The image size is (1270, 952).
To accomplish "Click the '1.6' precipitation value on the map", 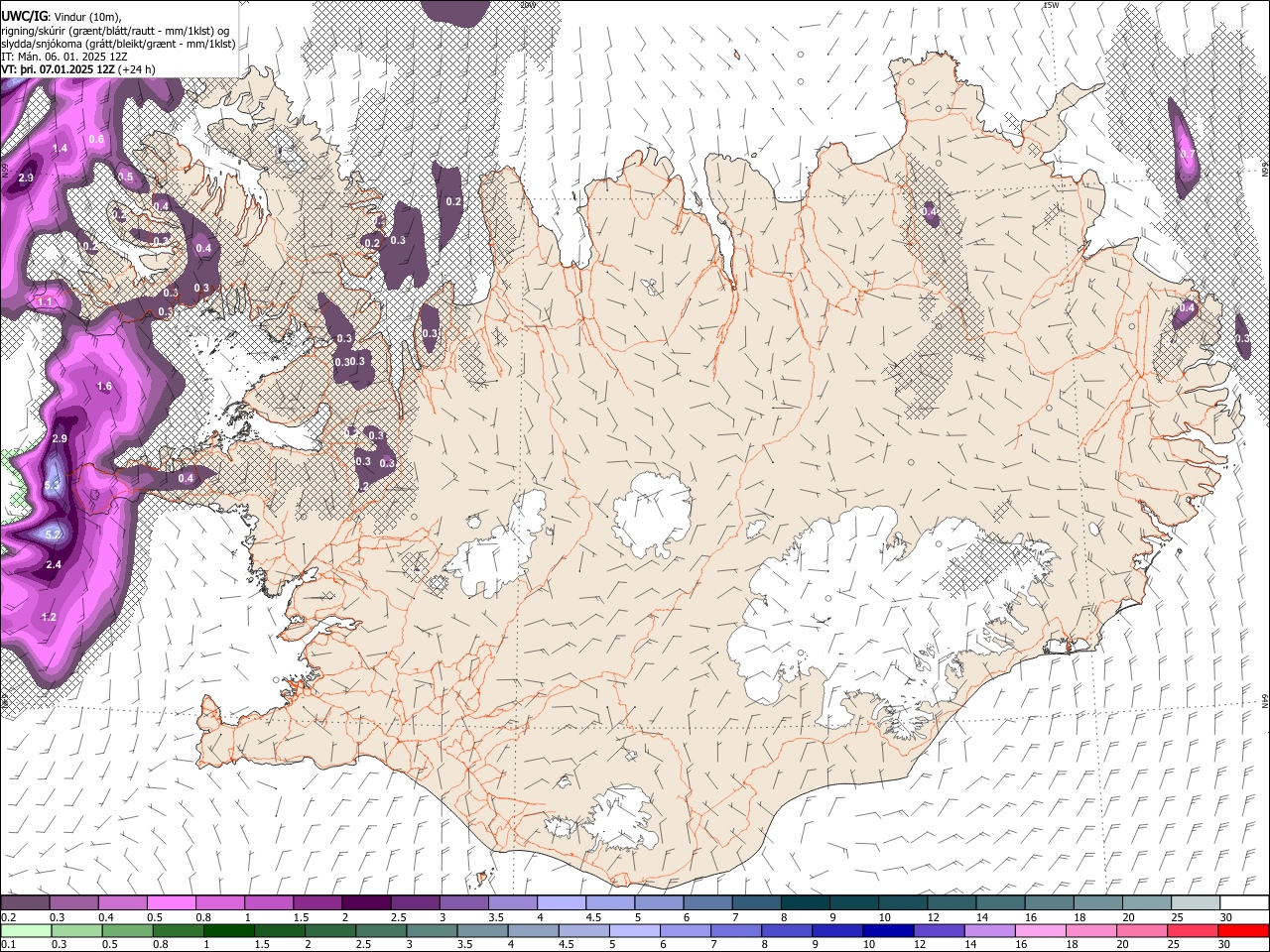I will [104, 386].
